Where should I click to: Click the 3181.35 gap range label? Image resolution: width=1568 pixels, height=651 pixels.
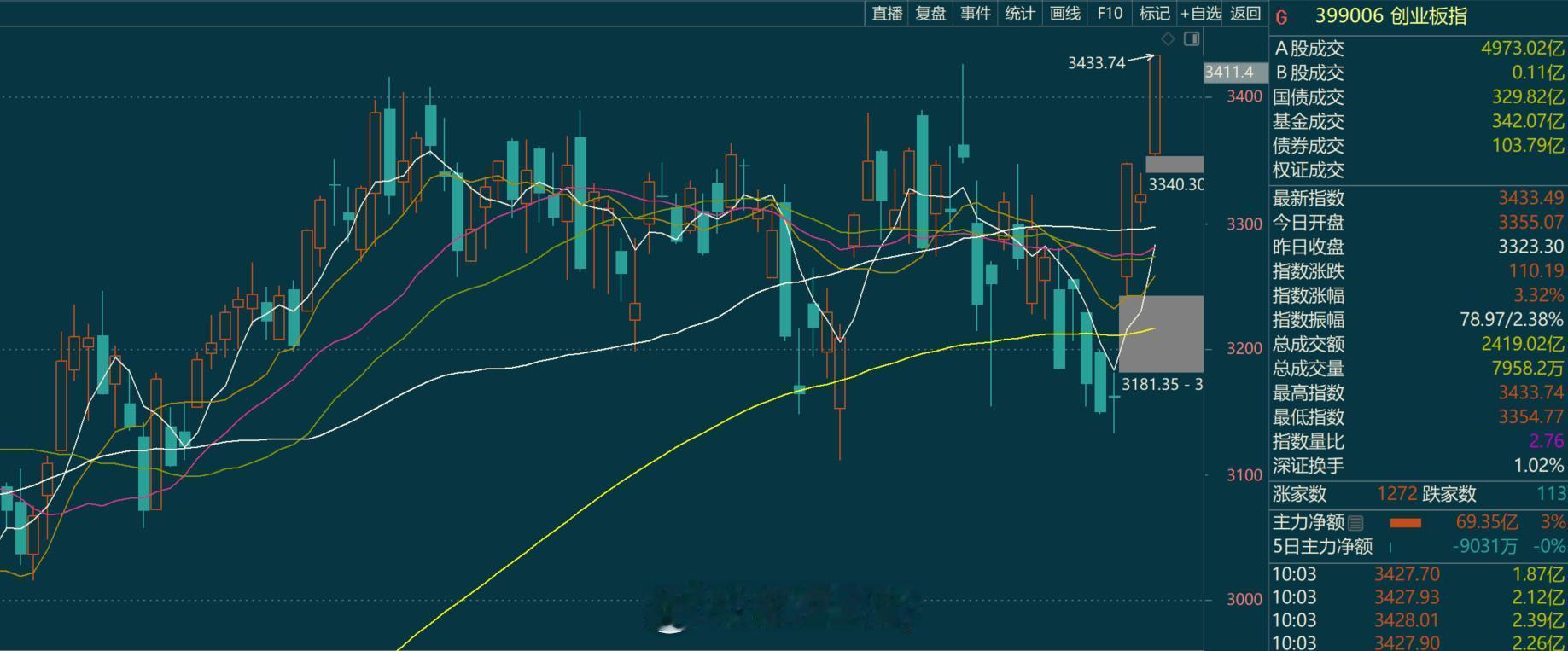pos(1162,384)
